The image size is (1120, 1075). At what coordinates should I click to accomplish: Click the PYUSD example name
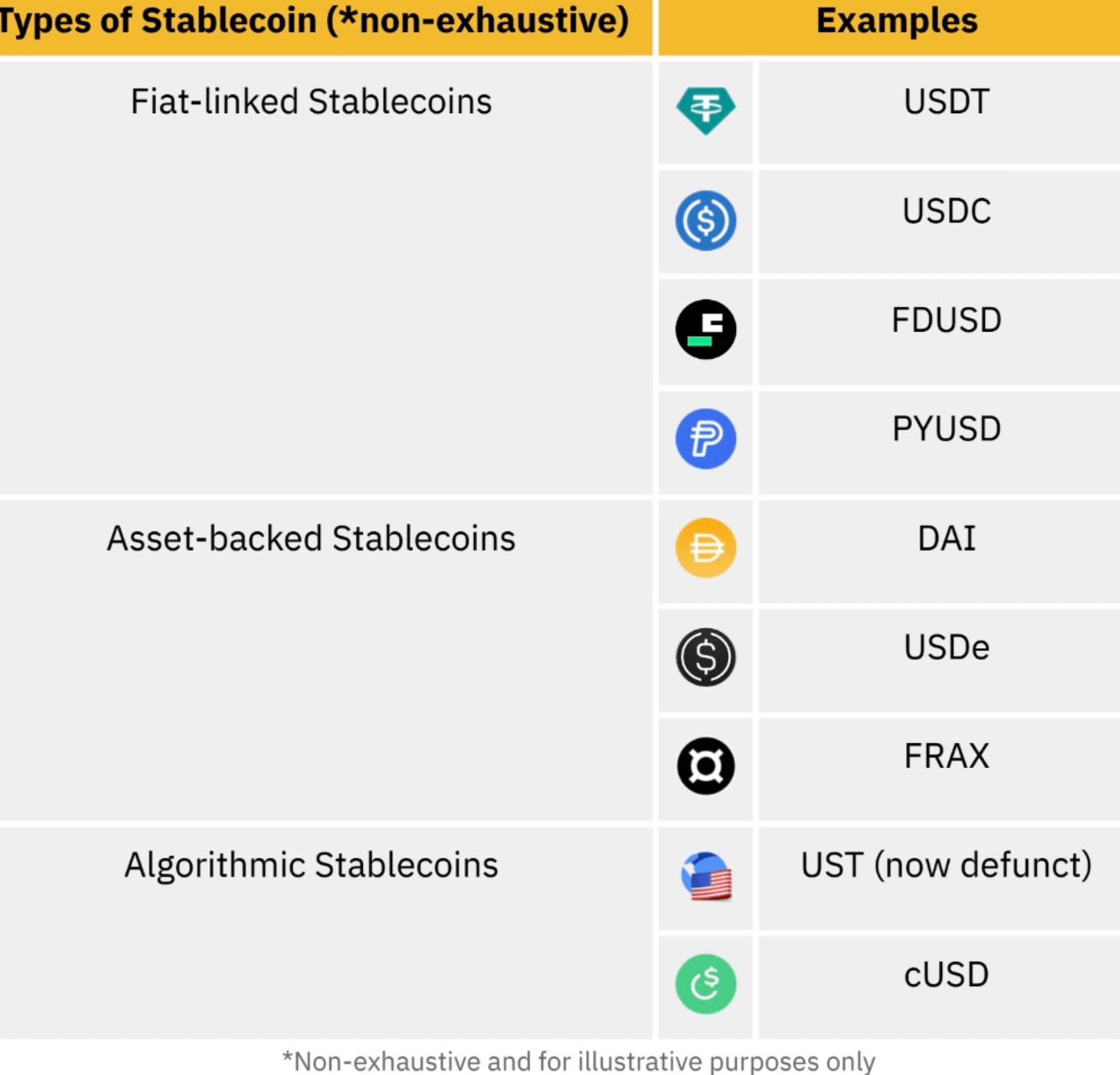pyautogui.click(x=946, y=429)
